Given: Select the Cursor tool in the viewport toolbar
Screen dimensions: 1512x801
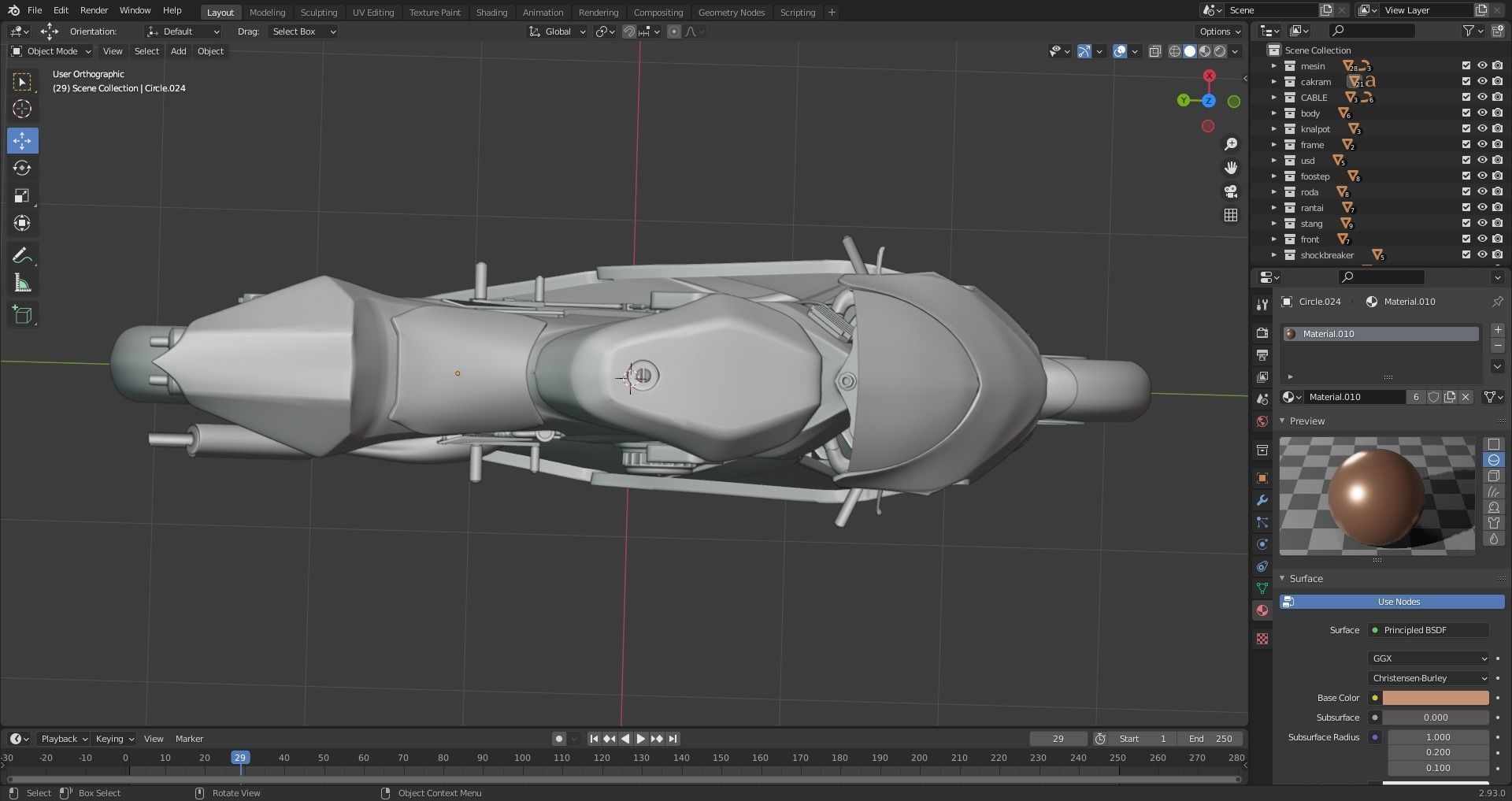Looking at the screenshot, I should [22, 109].
